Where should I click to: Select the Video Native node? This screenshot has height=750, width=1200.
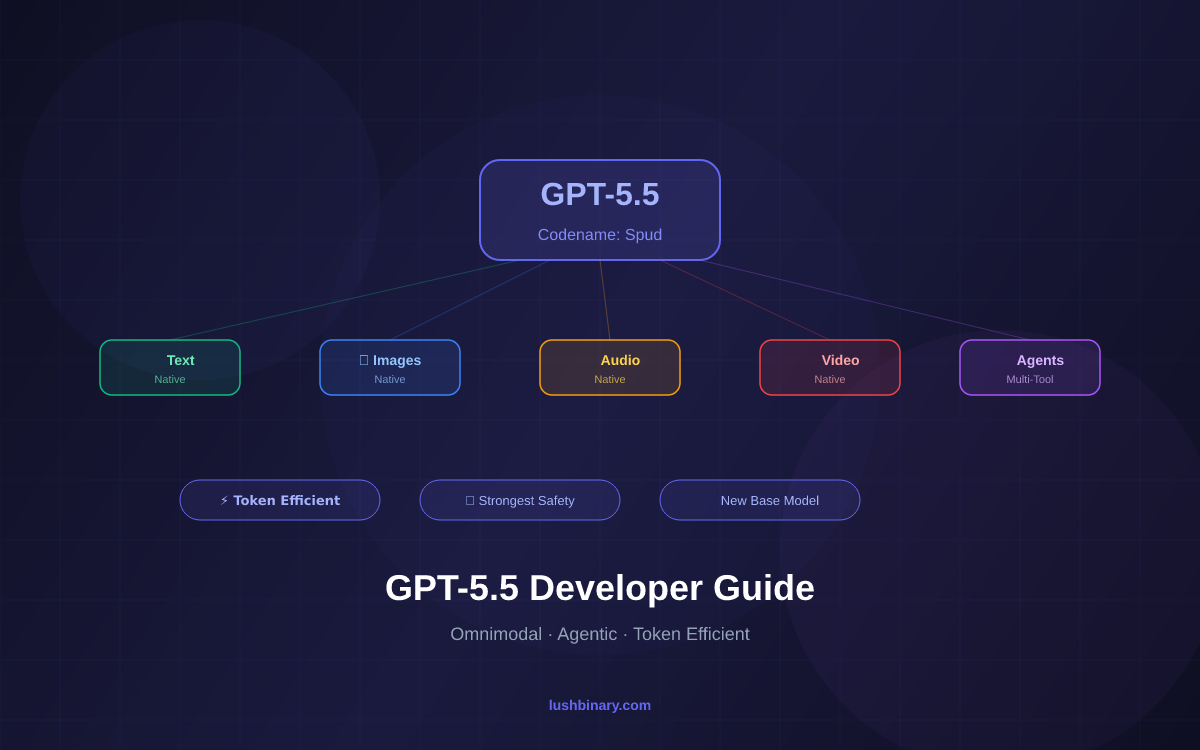[x=830, y=368]
